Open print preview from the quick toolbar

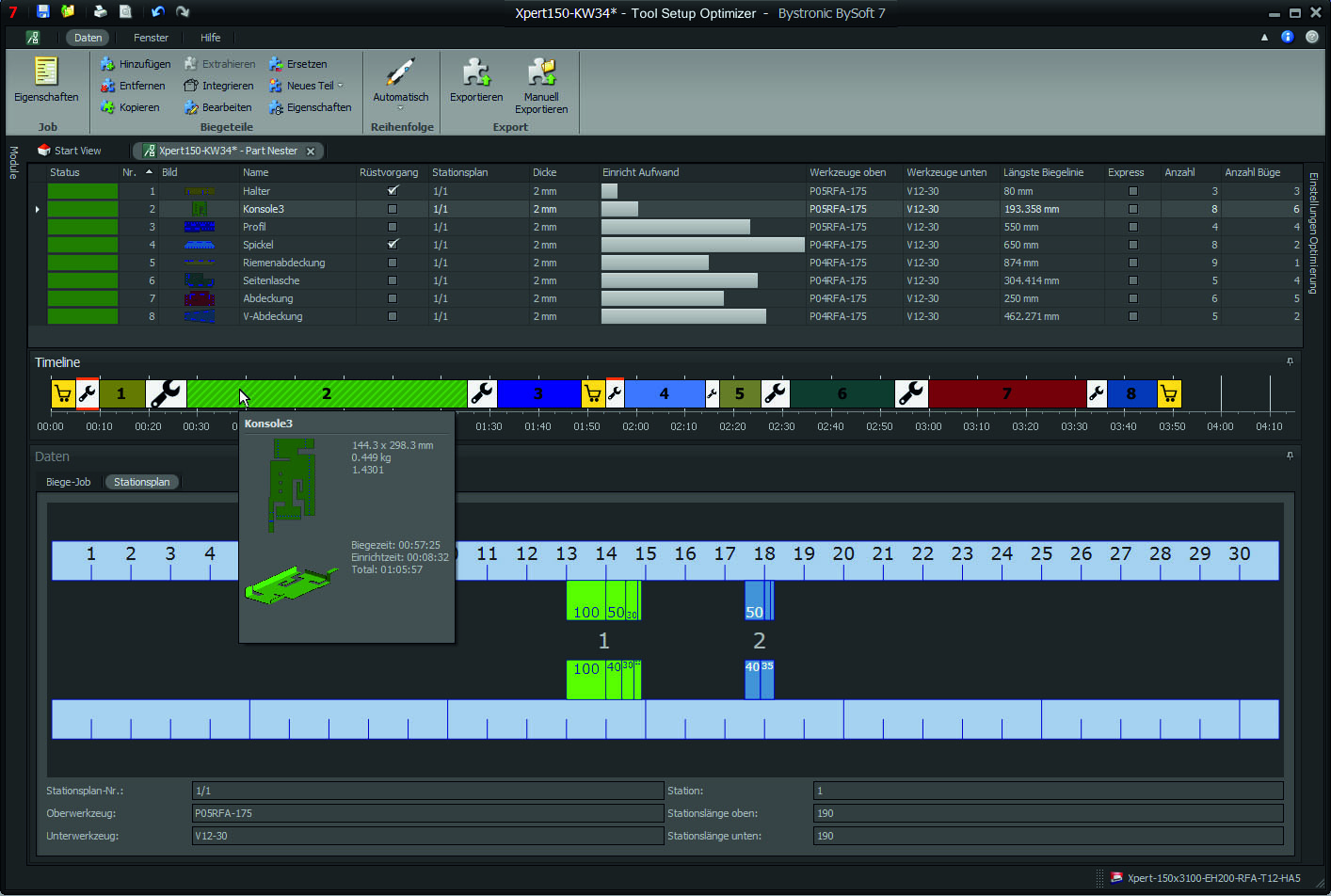tap(125, 11)
